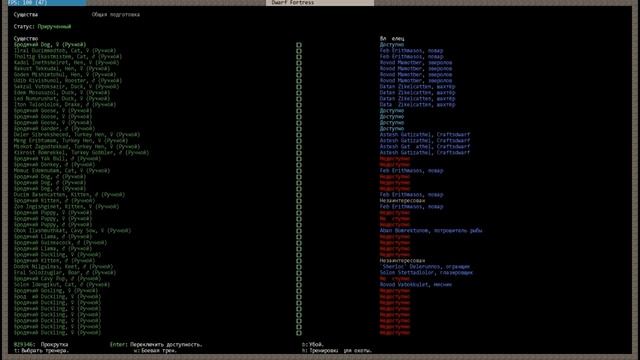
Task: Toggle availability box in the Gander row
Action: (299, 129)
